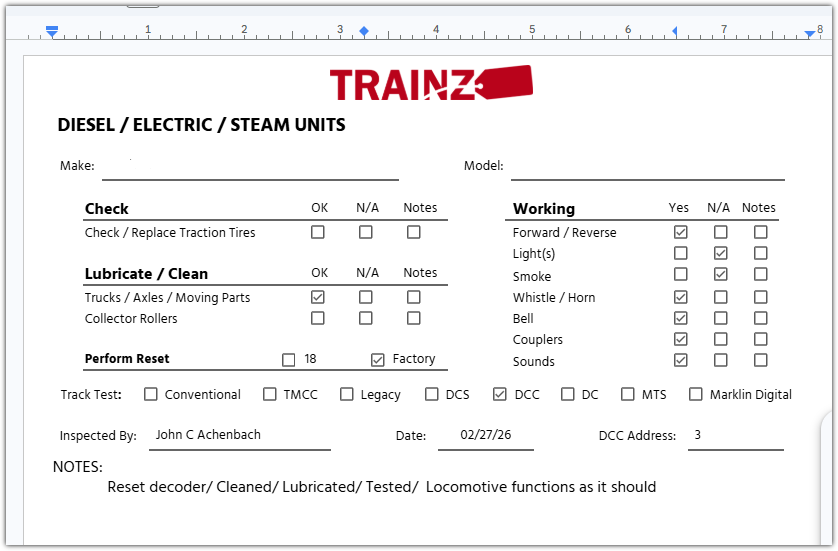This screenshot has width=838, height=551.
Task: Check OK for Check / Replace Traction Tires
Action: point(318,232)
